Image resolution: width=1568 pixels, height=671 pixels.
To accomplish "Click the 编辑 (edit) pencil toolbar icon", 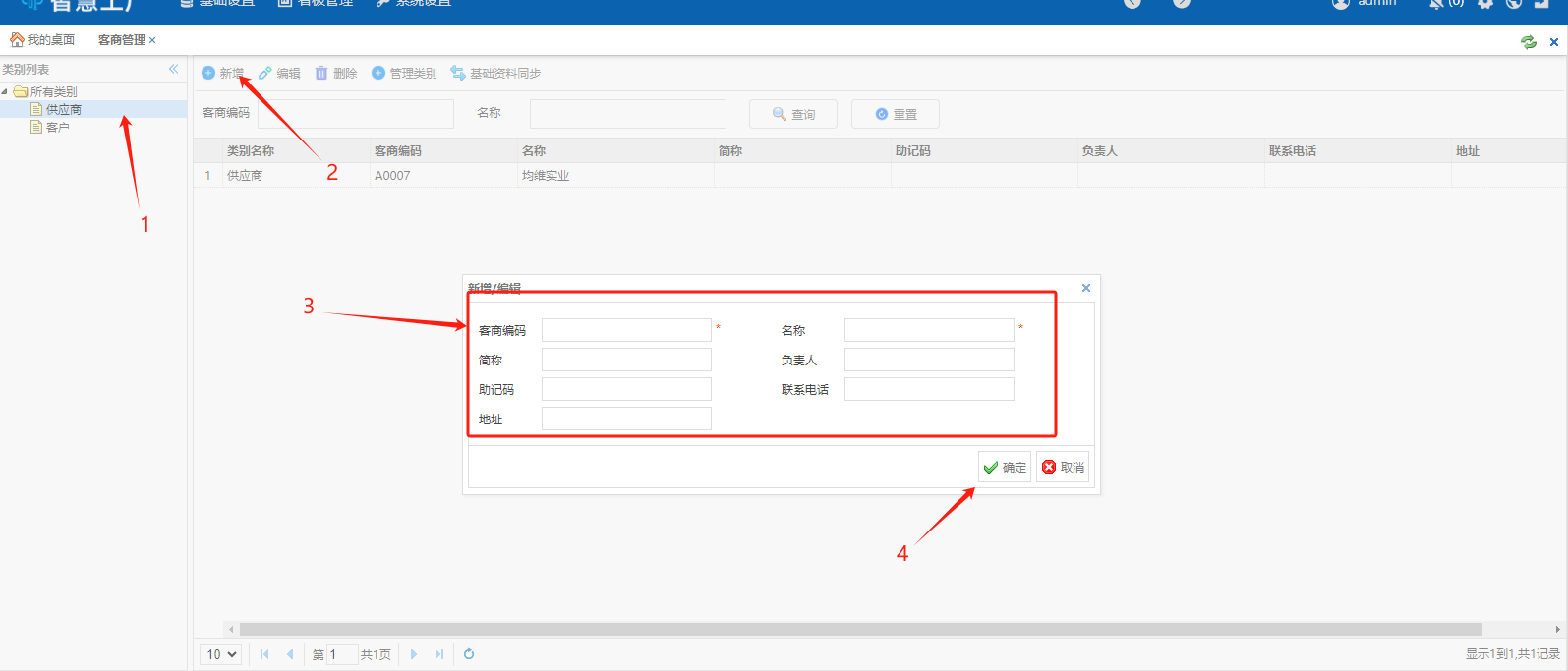I will coord(265,73).
